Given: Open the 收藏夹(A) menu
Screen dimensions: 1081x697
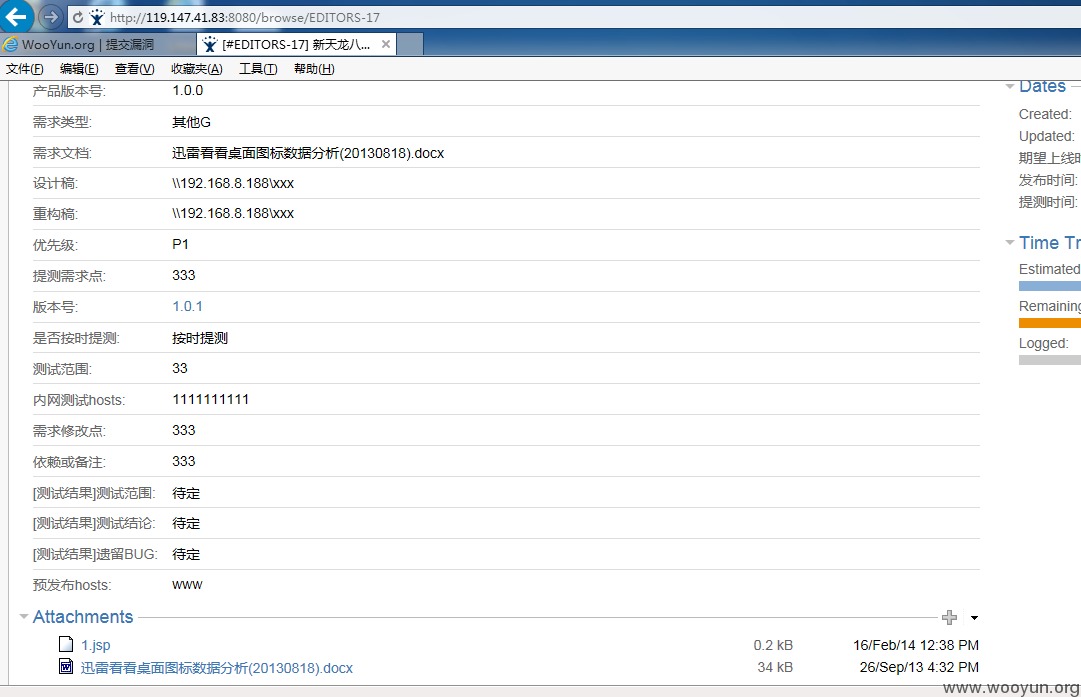Looking at the screenshot, I should point(197,69).
